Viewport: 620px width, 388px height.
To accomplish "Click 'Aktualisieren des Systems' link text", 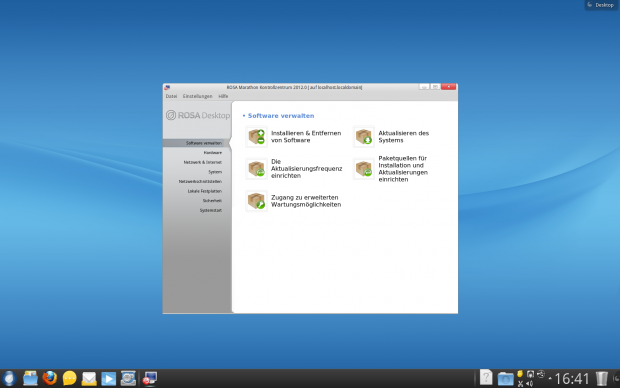I will coord(403,136).
